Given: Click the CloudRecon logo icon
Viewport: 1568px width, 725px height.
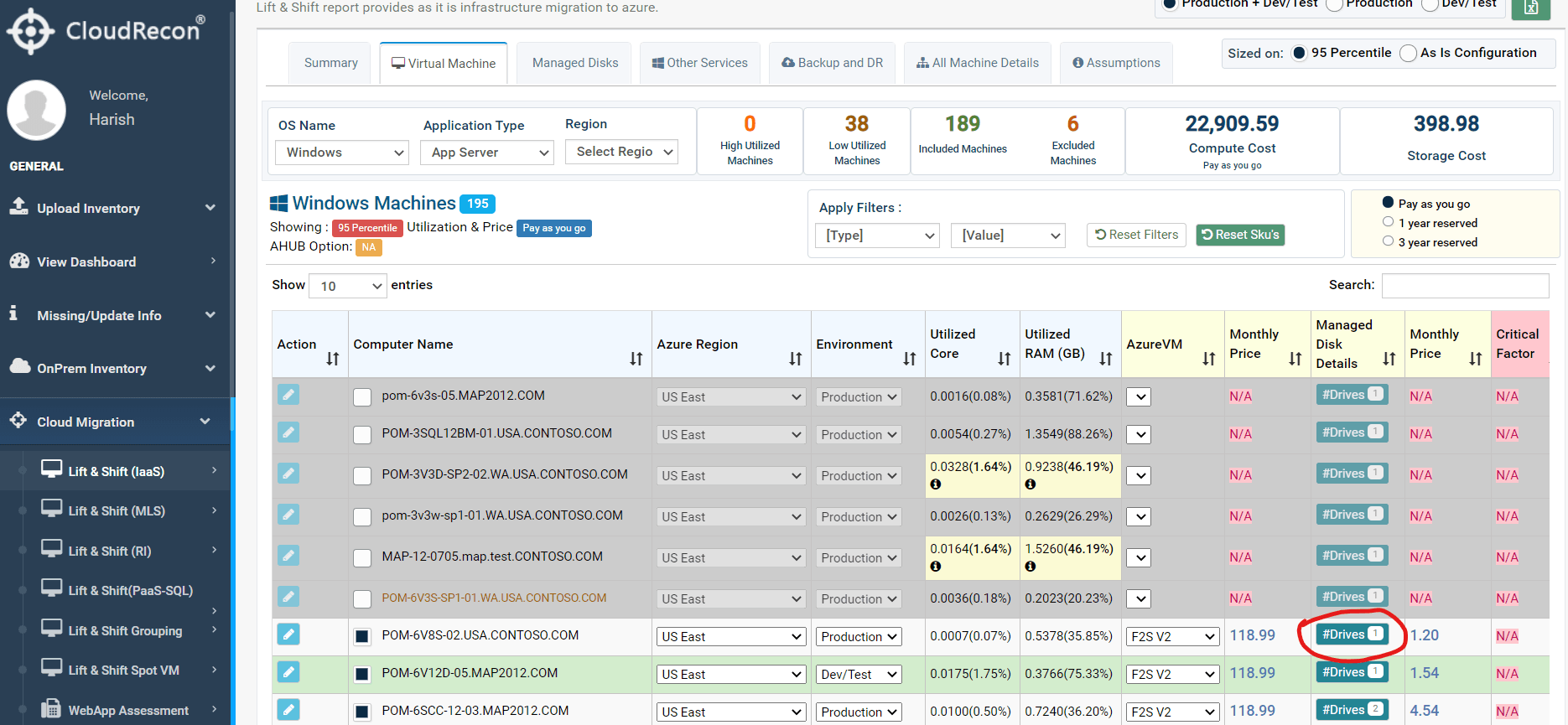Looking at the screenshot, I should tap(30, 32).
